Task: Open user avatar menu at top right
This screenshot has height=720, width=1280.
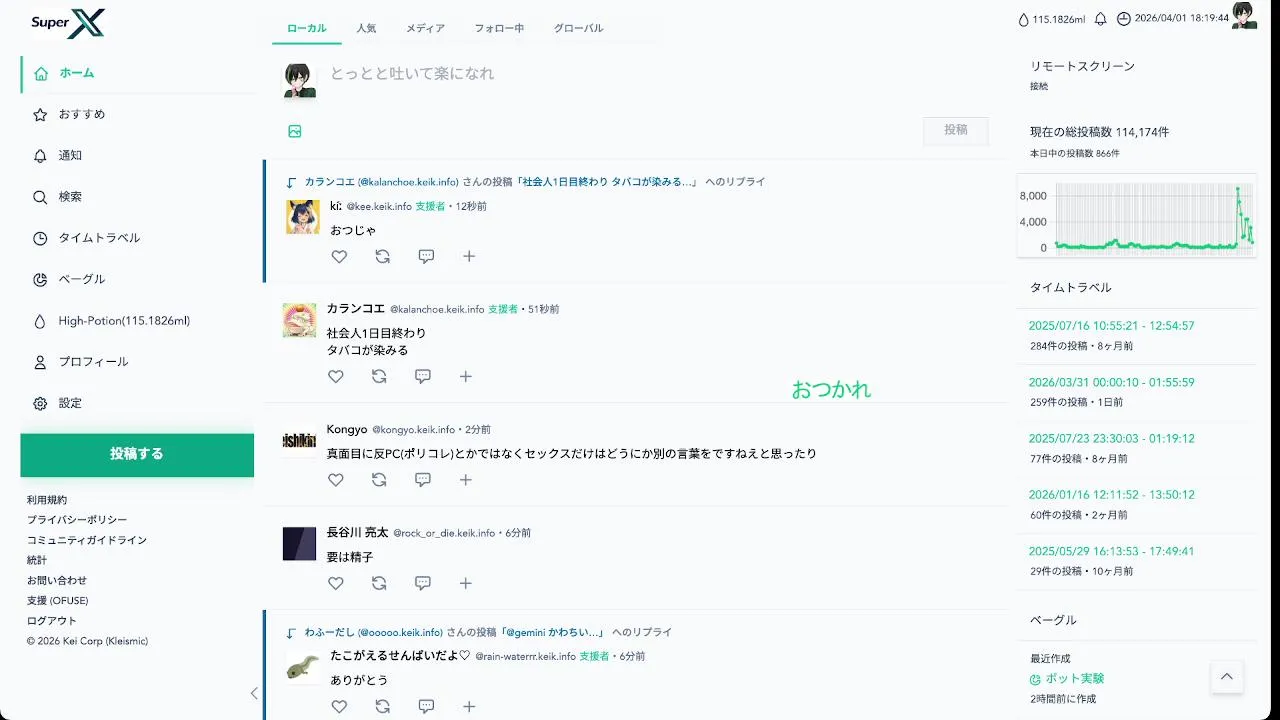Action: click(1244, 15)
